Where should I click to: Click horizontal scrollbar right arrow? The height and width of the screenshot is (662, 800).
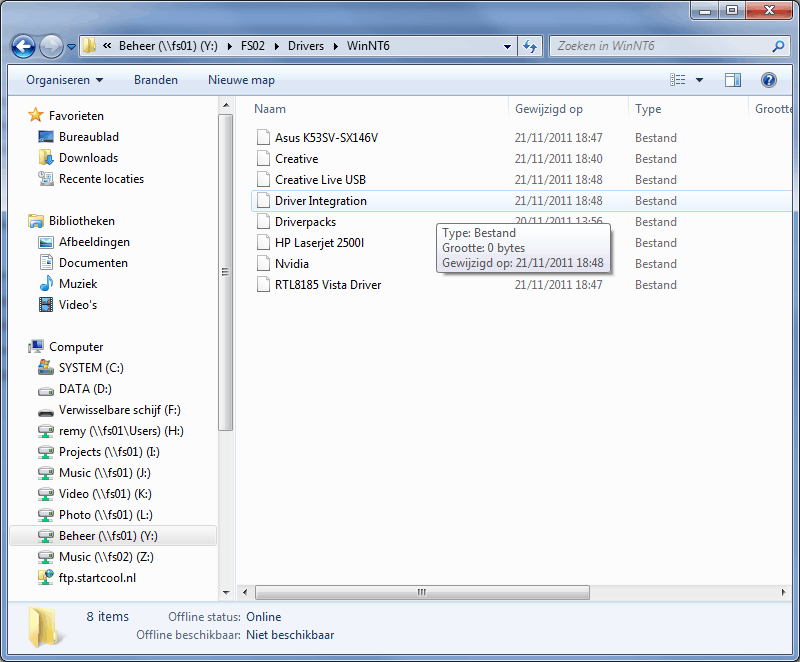(x=784, y=593)
